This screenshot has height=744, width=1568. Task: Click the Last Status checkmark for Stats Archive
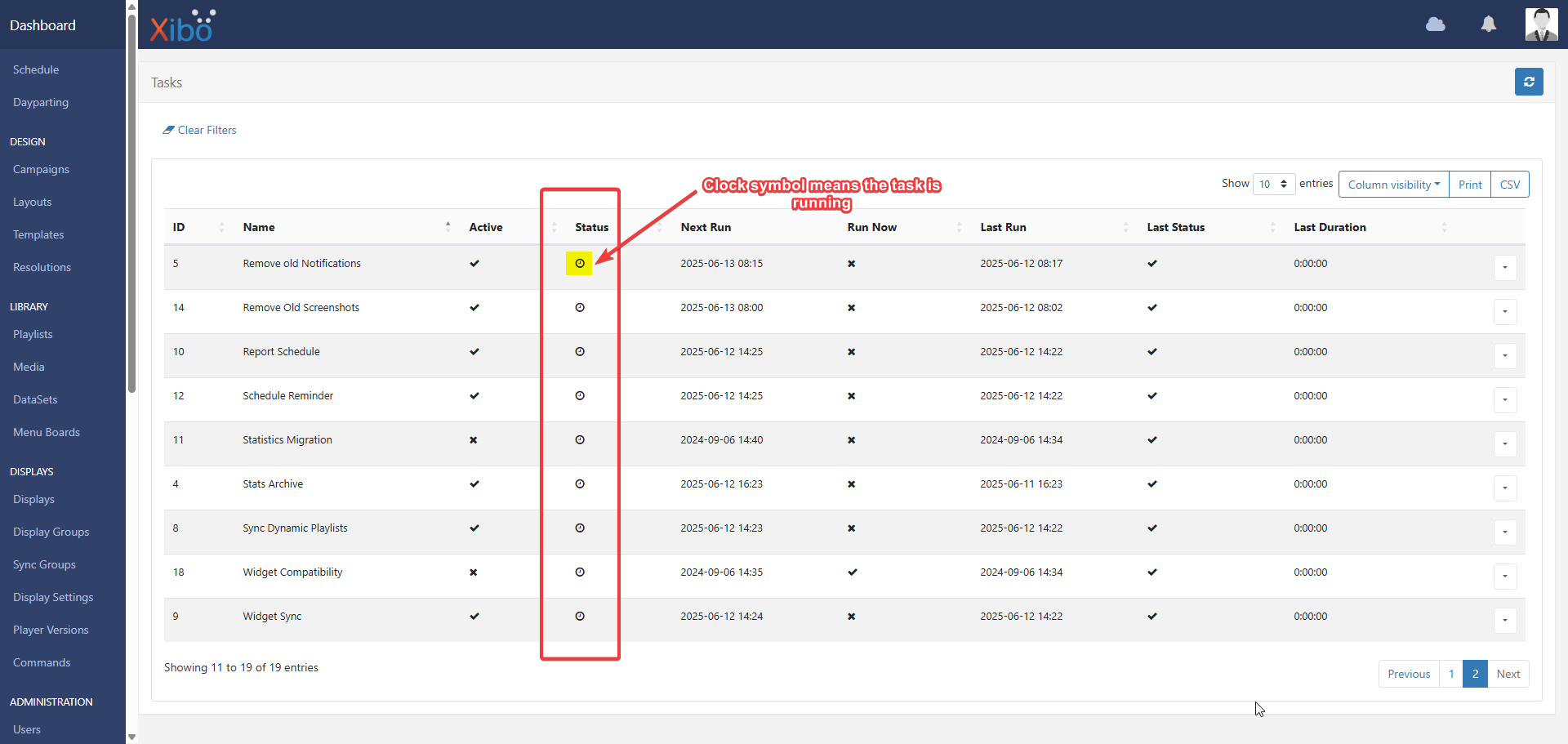1152,484
